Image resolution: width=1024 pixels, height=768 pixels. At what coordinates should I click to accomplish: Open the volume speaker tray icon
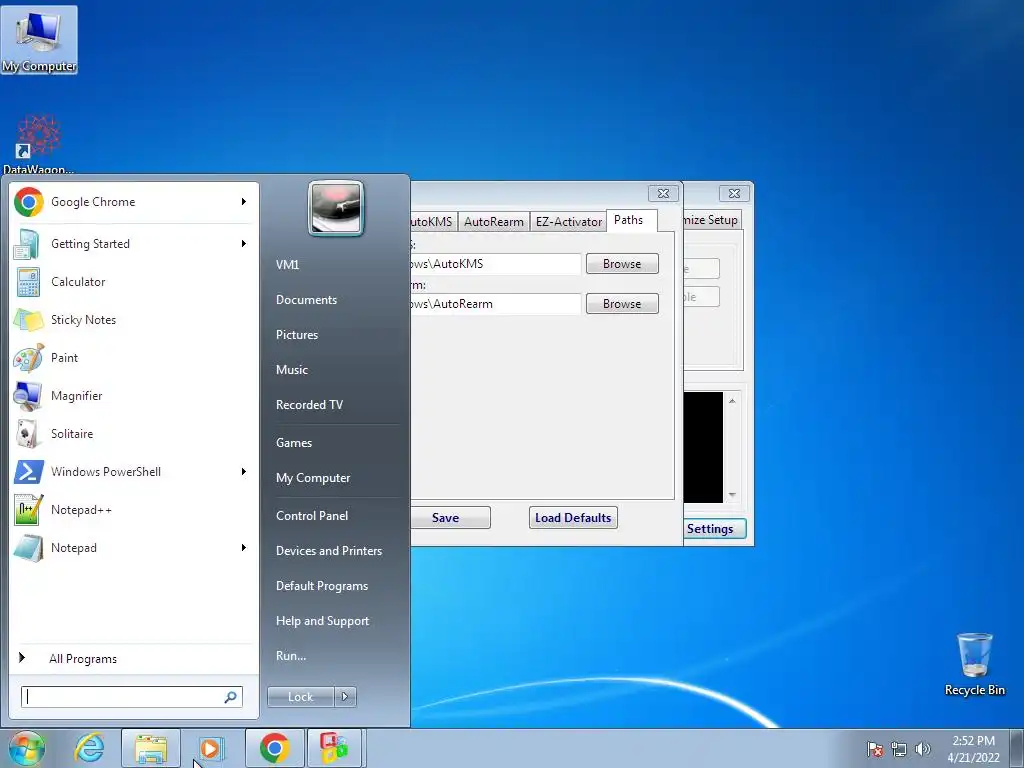point(923,749)
